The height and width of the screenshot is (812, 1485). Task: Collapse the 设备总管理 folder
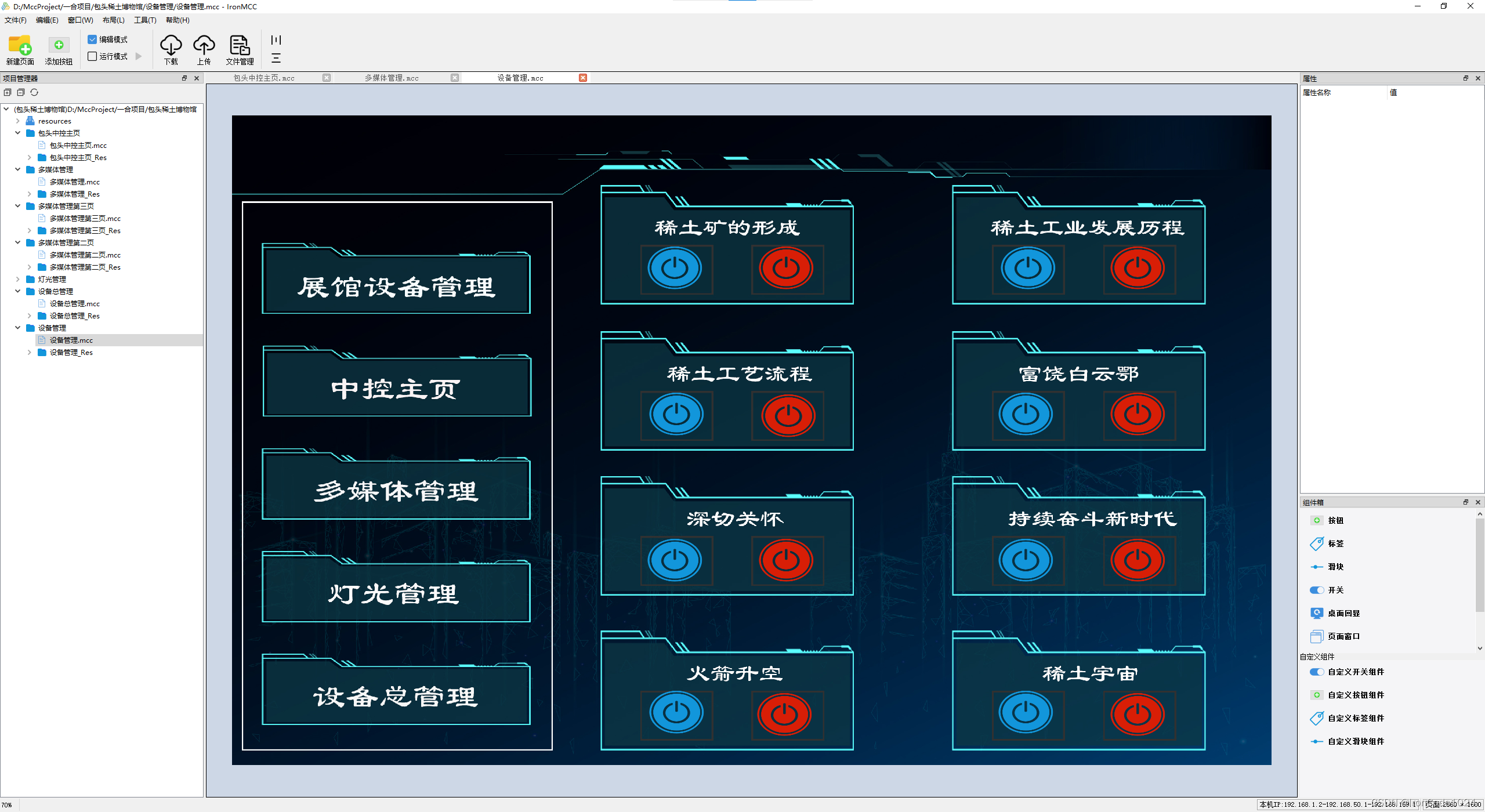pos(17,291)
